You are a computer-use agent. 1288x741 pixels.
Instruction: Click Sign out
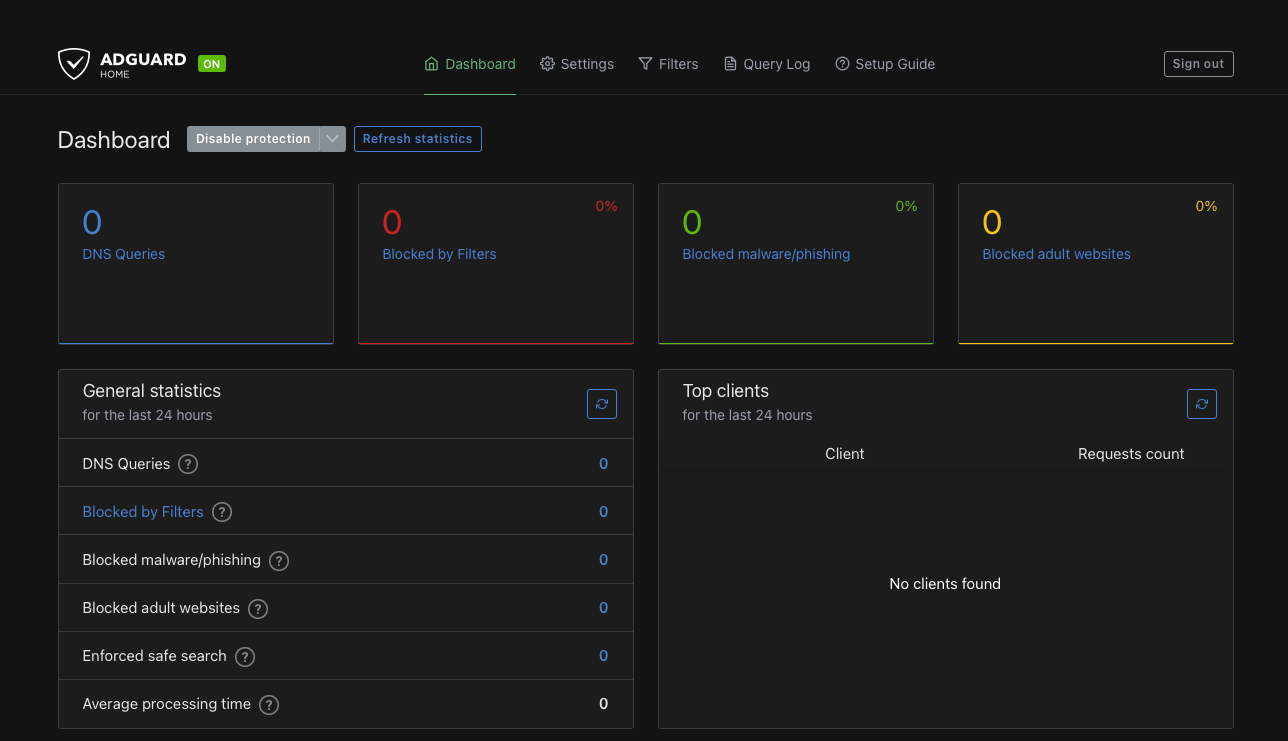1198,63
